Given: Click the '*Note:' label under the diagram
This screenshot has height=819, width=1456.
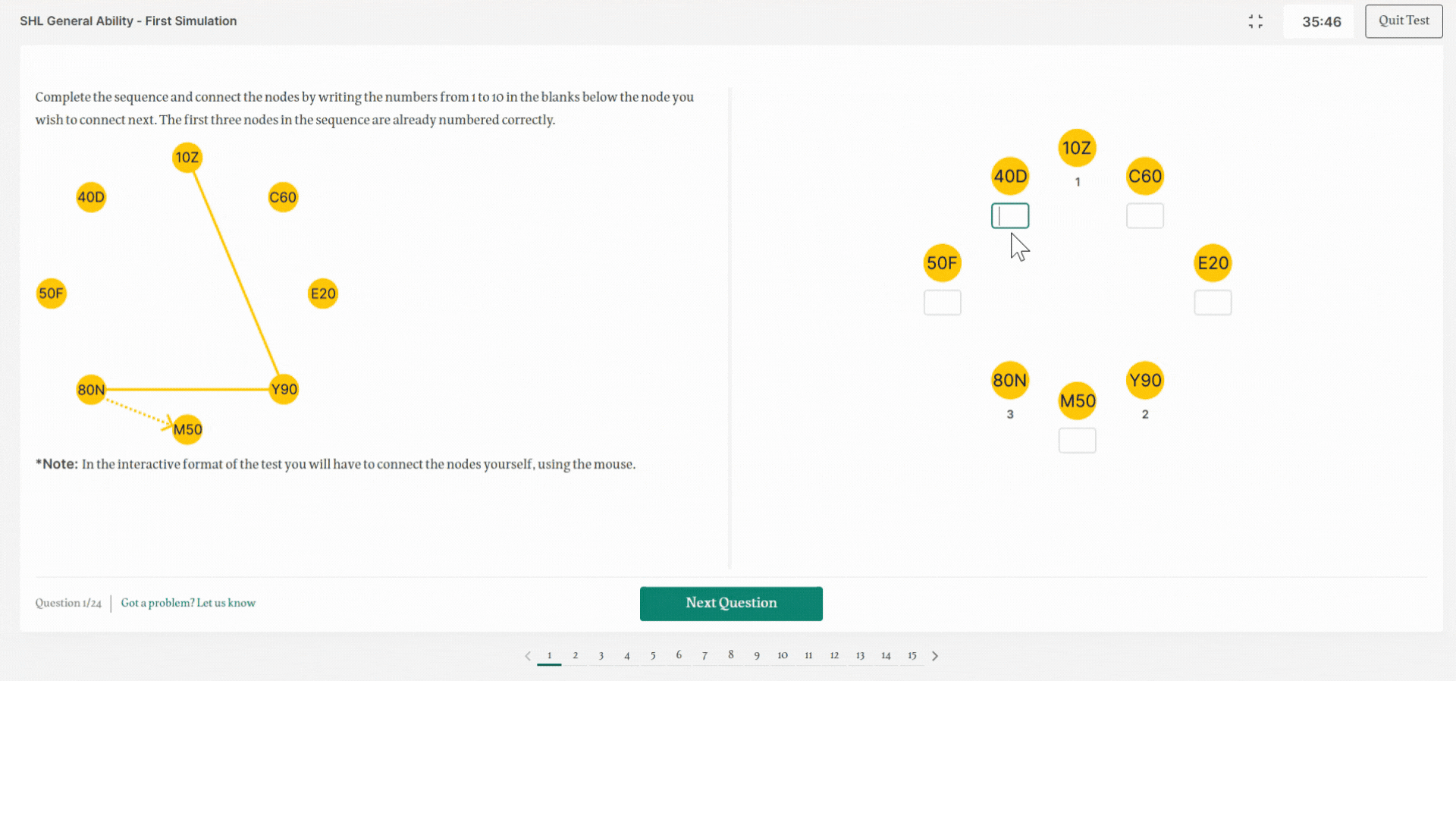Looking at the screenshot, I should pyautogui.click(x=57, y=464).
